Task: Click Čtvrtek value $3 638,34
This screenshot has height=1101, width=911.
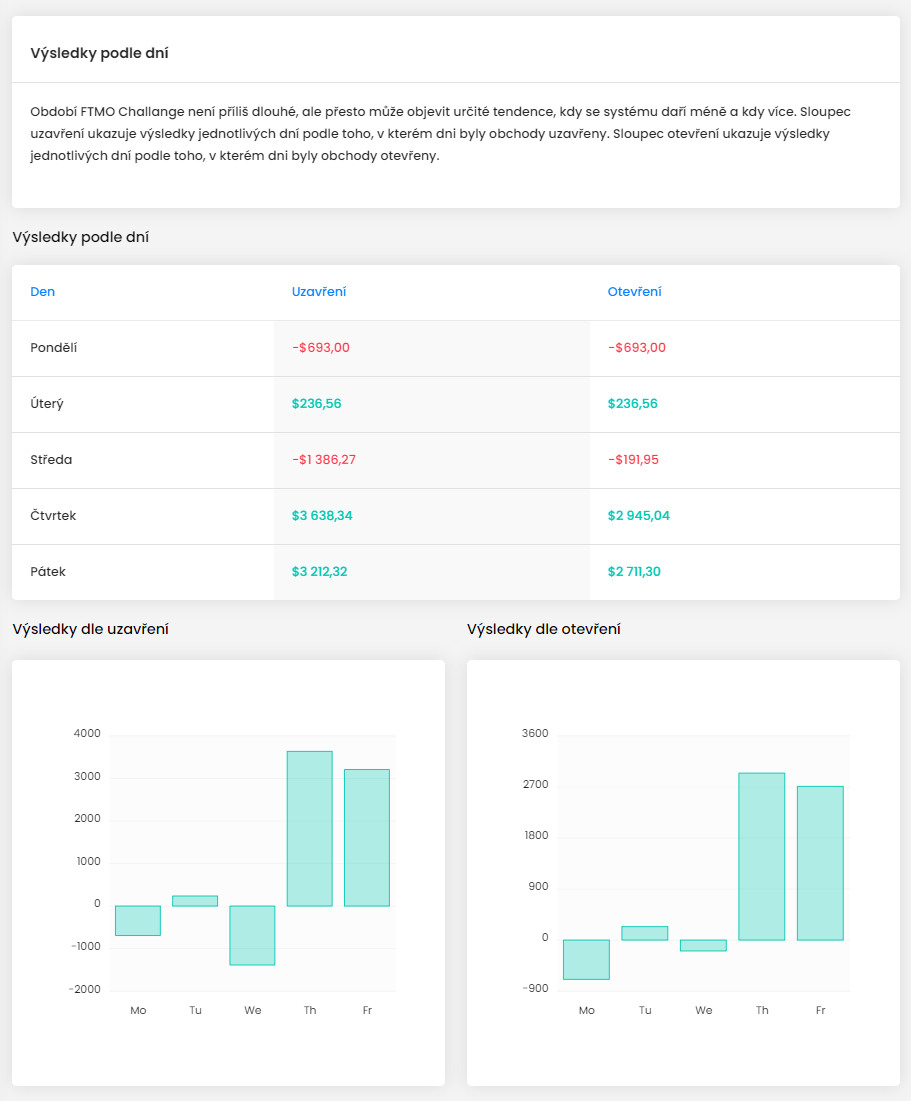Action: 322,515
